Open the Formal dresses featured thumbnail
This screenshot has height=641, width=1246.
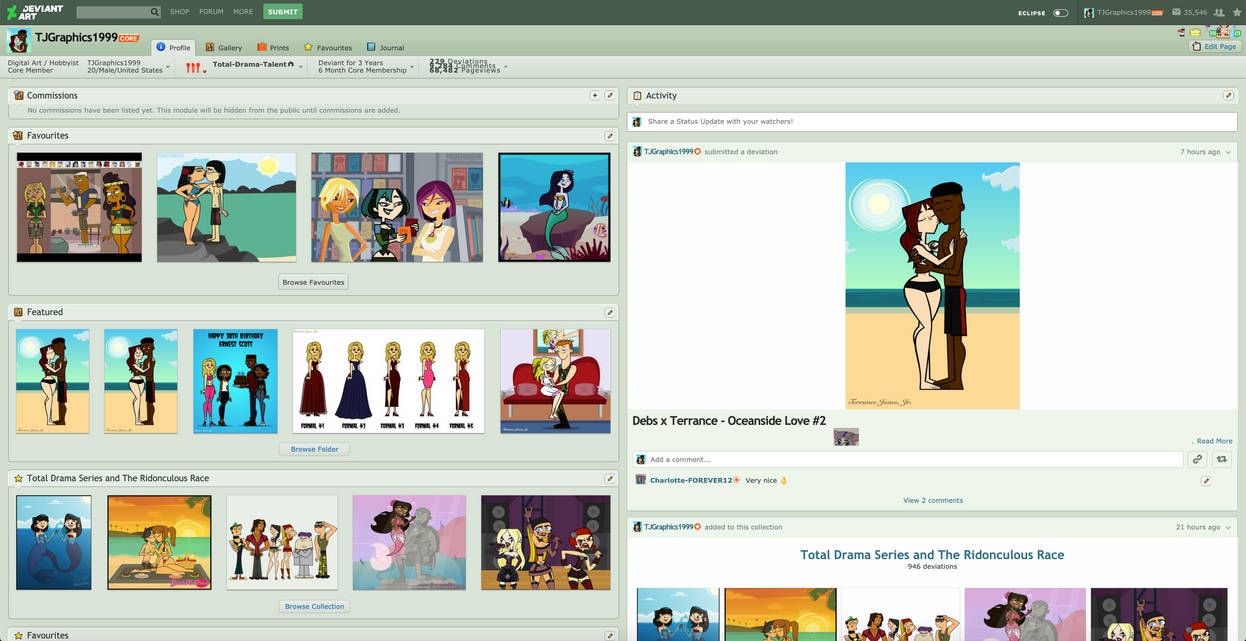coord(388,381)
